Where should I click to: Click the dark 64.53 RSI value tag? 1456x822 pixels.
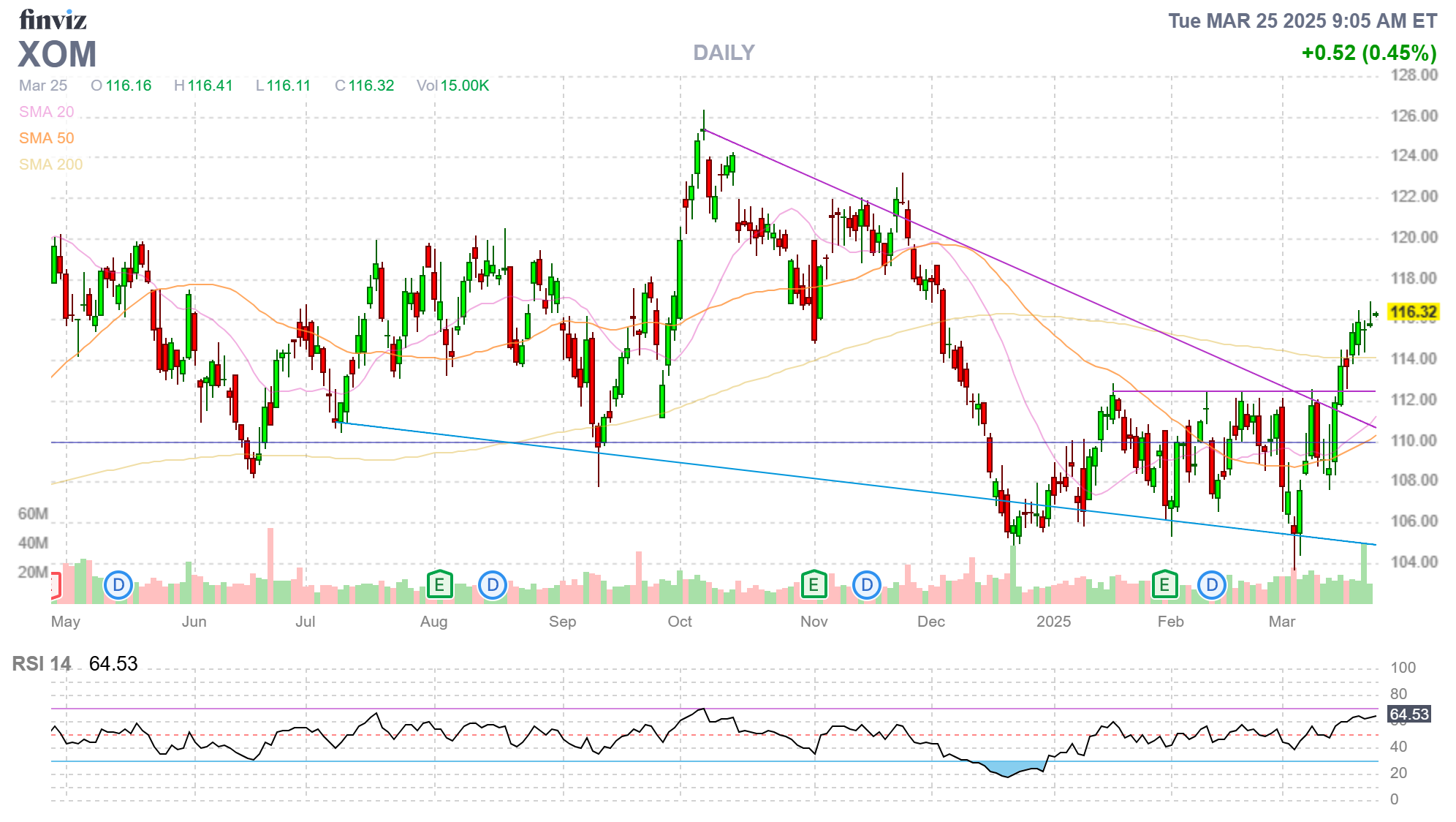(x=1408, y=714)
